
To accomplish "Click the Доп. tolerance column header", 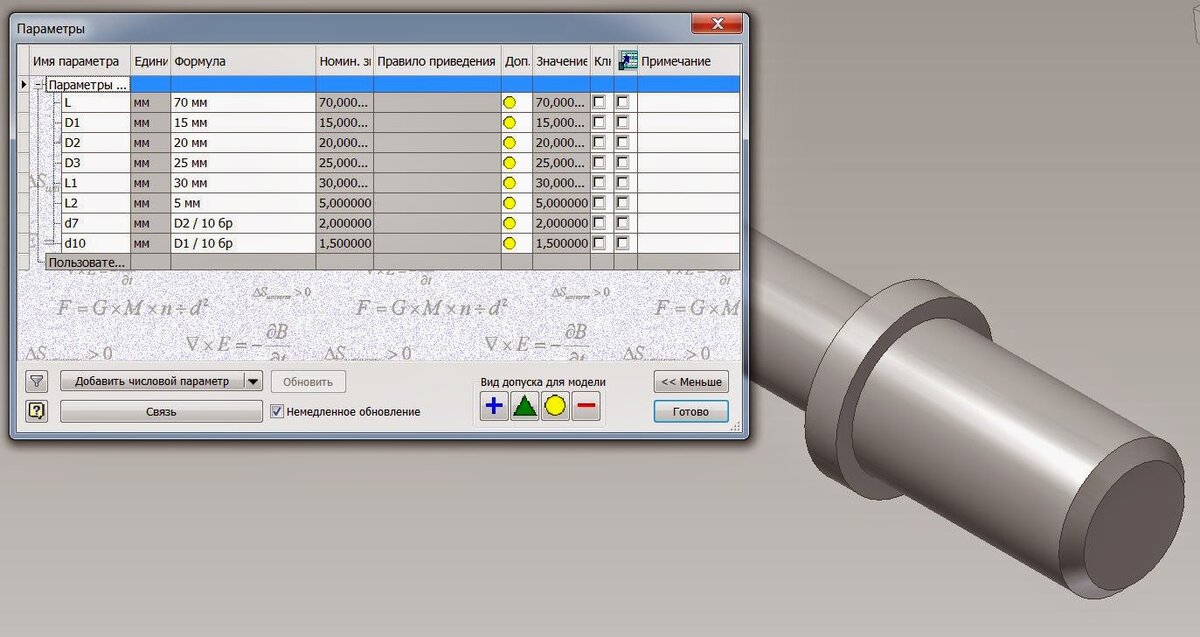I will pyautogui.click(x=517, y=61).
